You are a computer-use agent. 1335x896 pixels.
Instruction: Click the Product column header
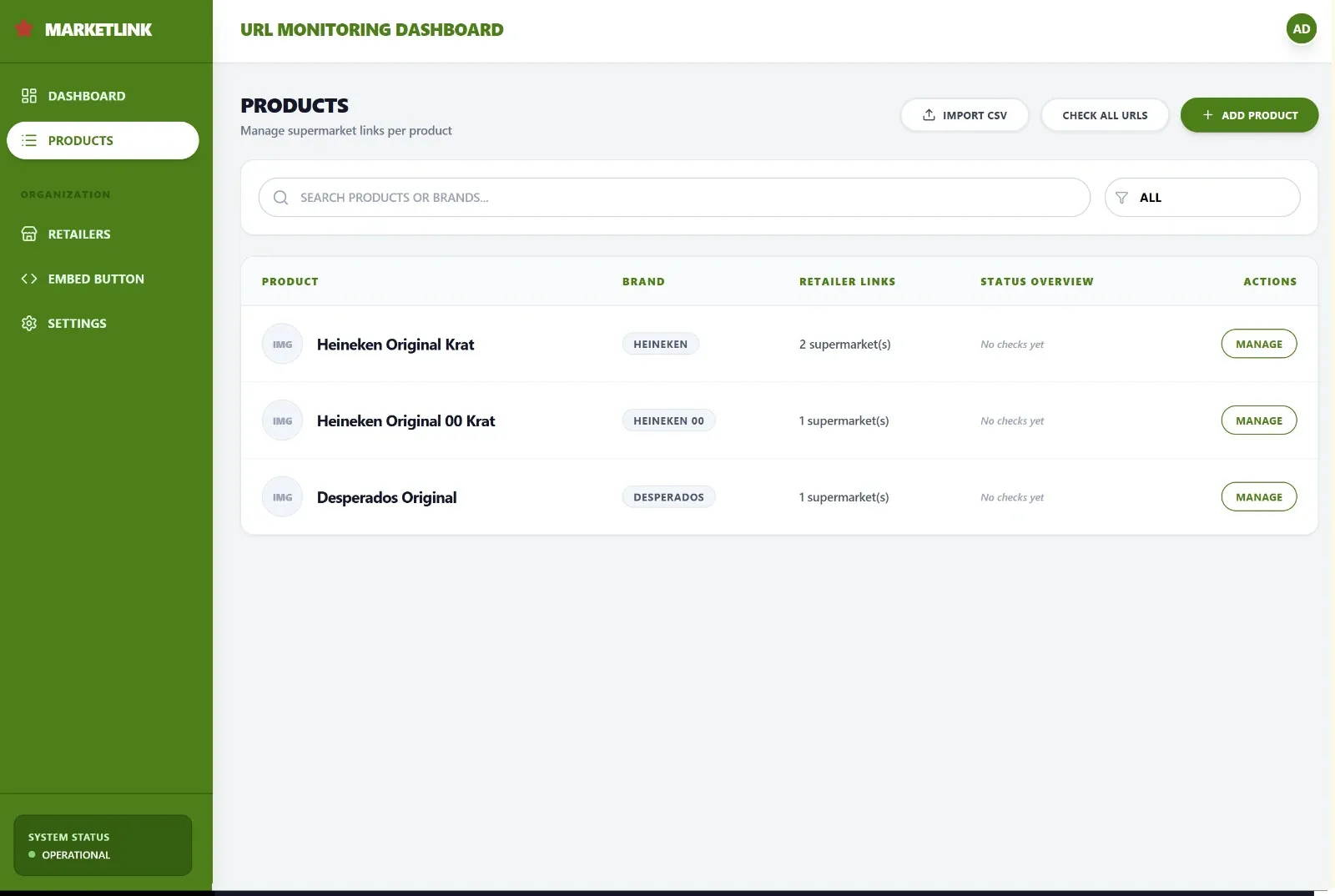click(x=290, y=282)
